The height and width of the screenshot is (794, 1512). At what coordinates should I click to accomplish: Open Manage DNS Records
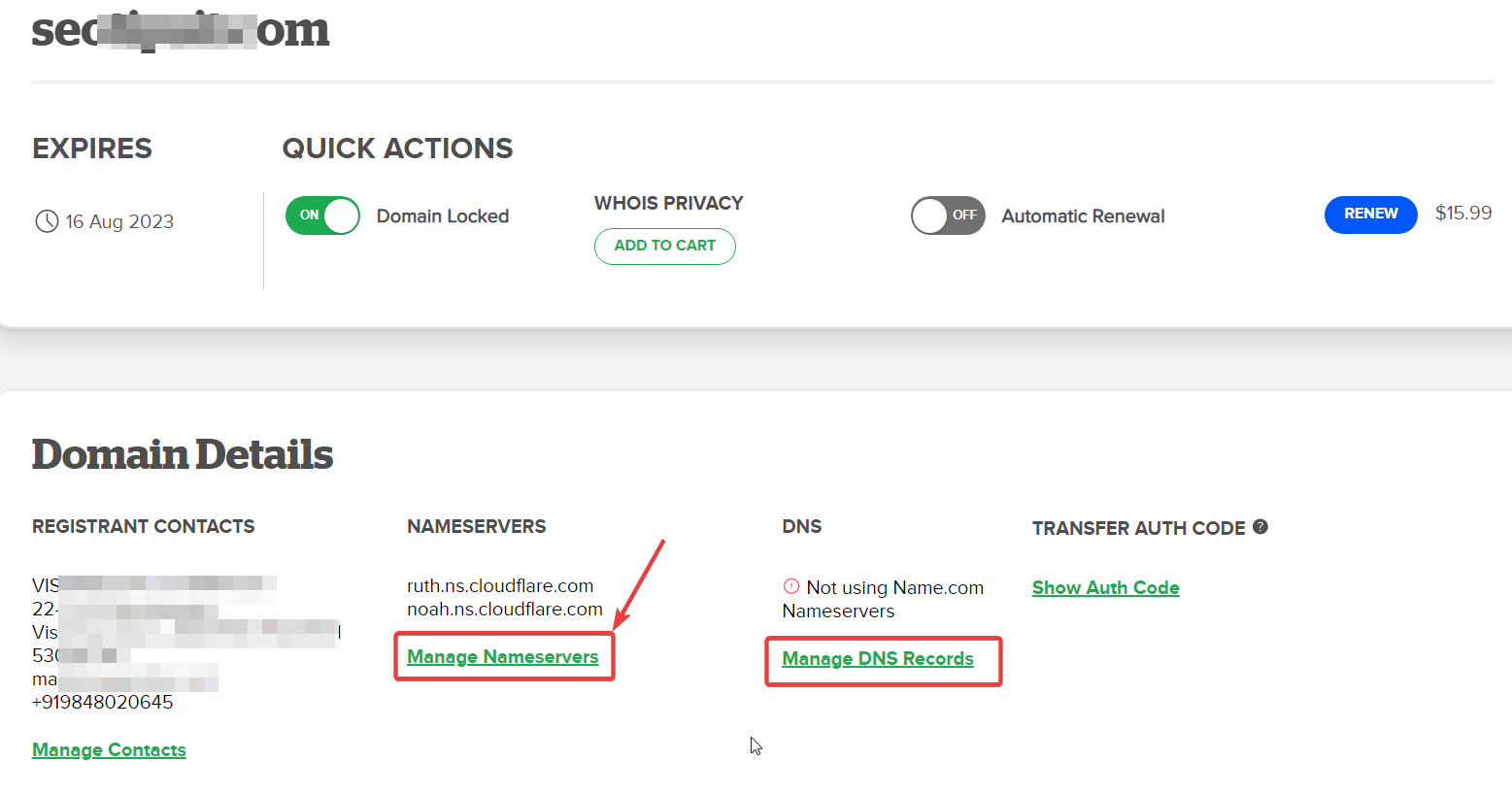tap(878, 658)
